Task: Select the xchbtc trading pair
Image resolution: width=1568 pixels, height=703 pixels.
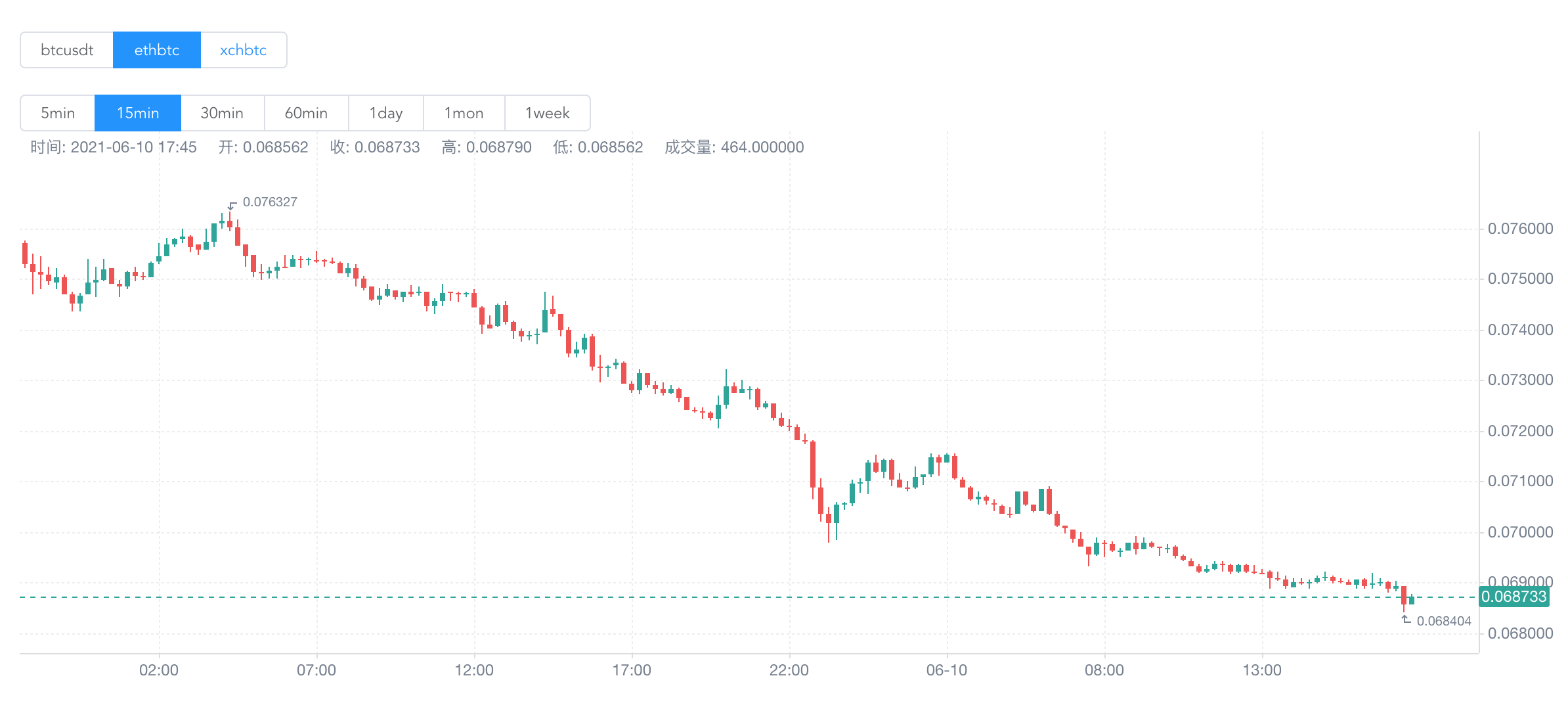Action: (x=243, y=49)
